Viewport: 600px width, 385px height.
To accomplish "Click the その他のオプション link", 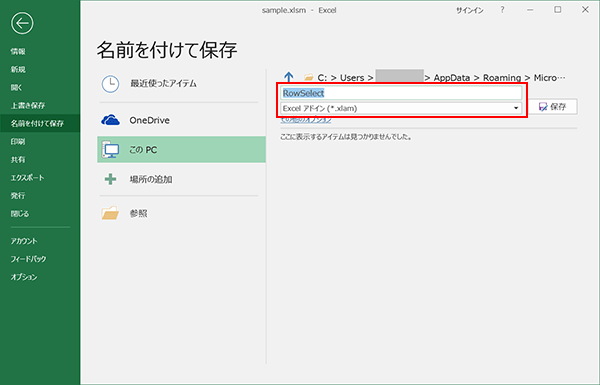I will click(306, 119).
